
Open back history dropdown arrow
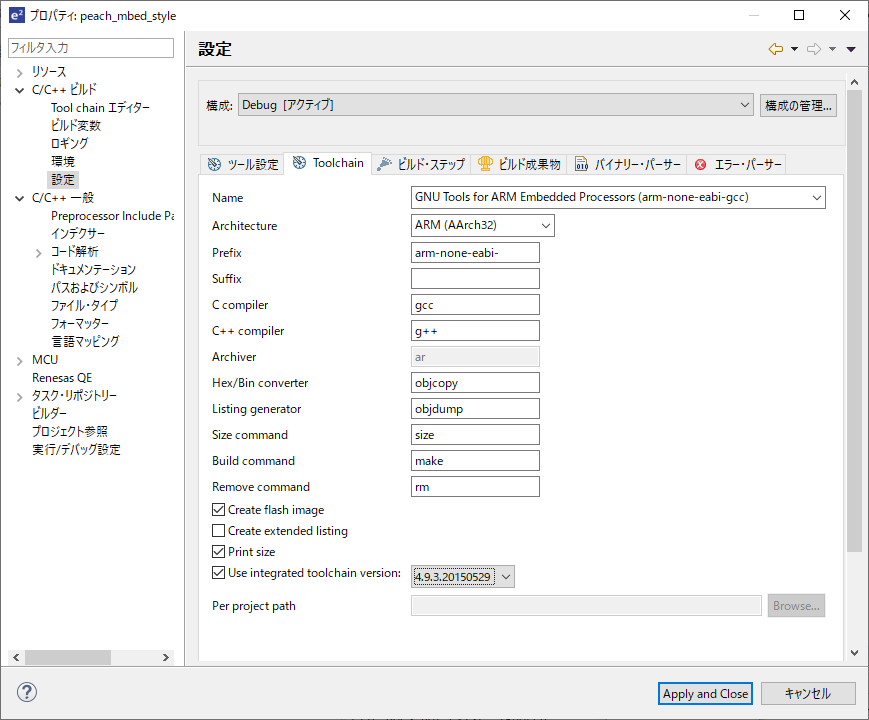click(x=794, y=49)
